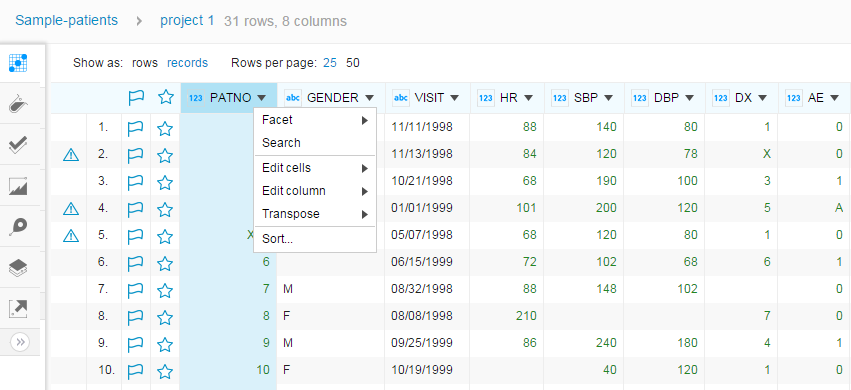Expand the Edit column submenu
The height and width of the screenshot is (390, 851).
click(315, 191)
